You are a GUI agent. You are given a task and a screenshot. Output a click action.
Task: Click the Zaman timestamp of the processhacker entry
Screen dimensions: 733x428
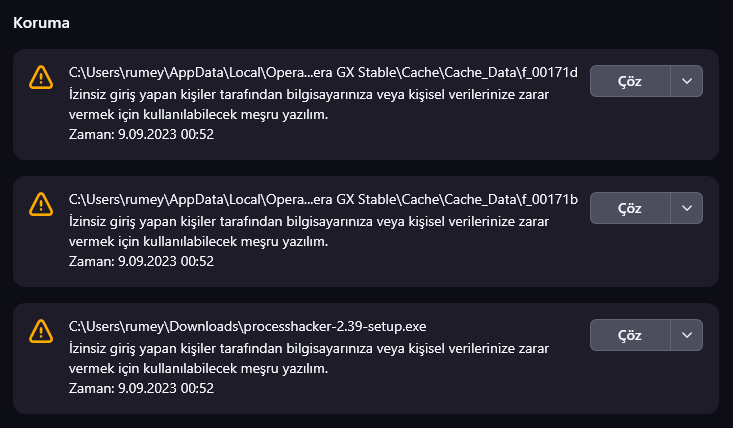(141, 388)
